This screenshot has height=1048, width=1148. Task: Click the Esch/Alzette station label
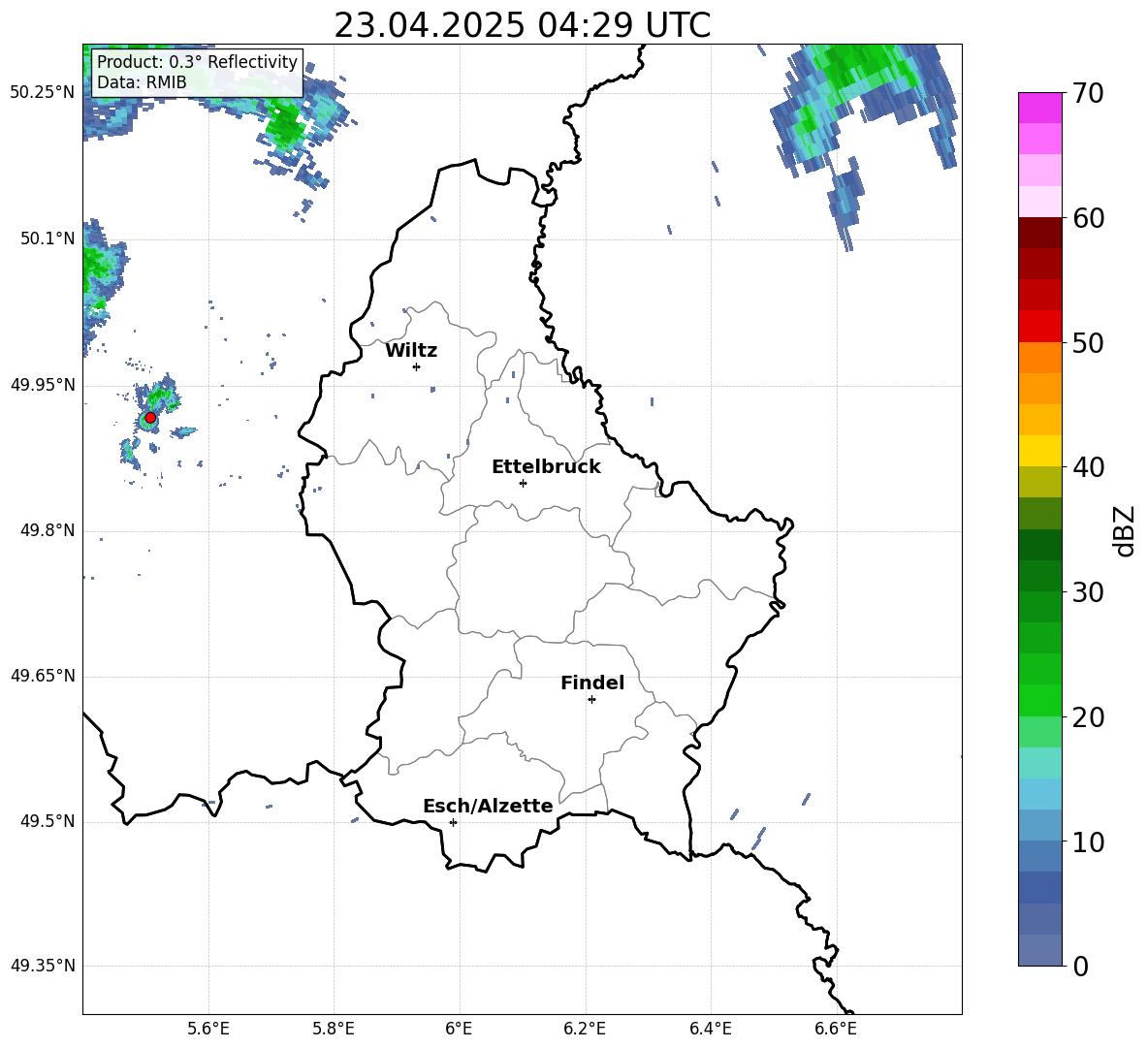(488, 806)
